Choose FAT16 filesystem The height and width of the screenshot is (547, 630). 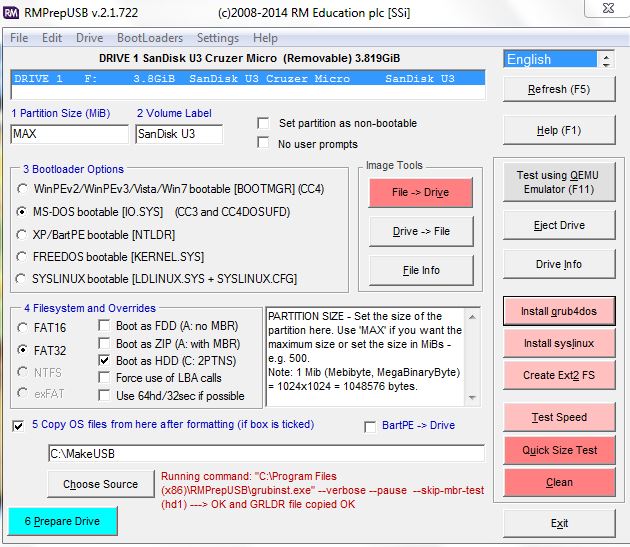pyautogui.click(x=23, y=328)
